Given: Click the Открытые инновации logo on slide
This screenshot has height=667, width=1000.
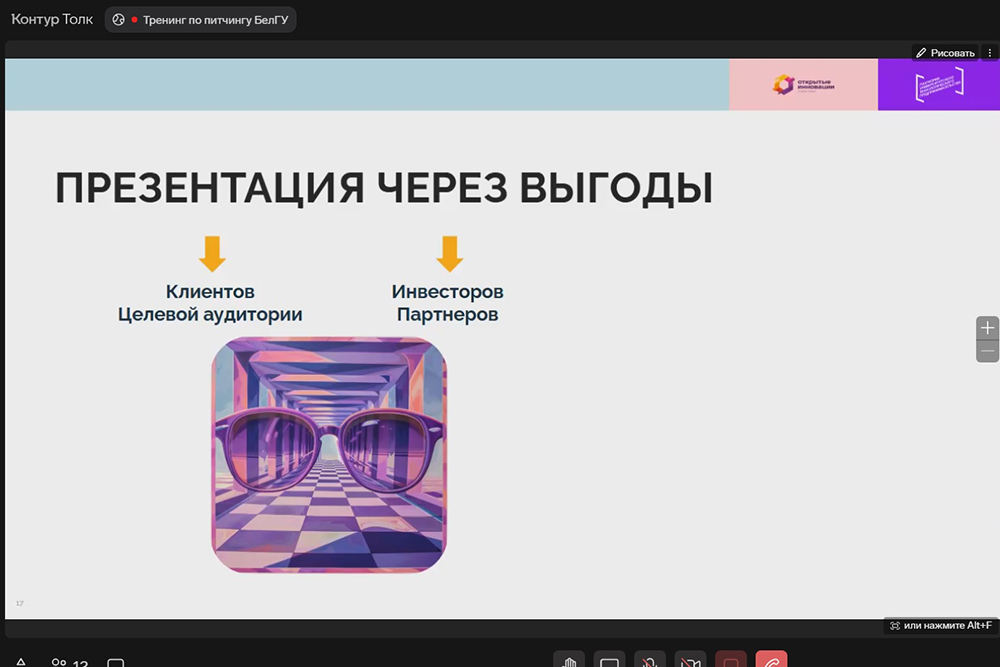Looking at the screenshot, I should click(x=803, y=85).
